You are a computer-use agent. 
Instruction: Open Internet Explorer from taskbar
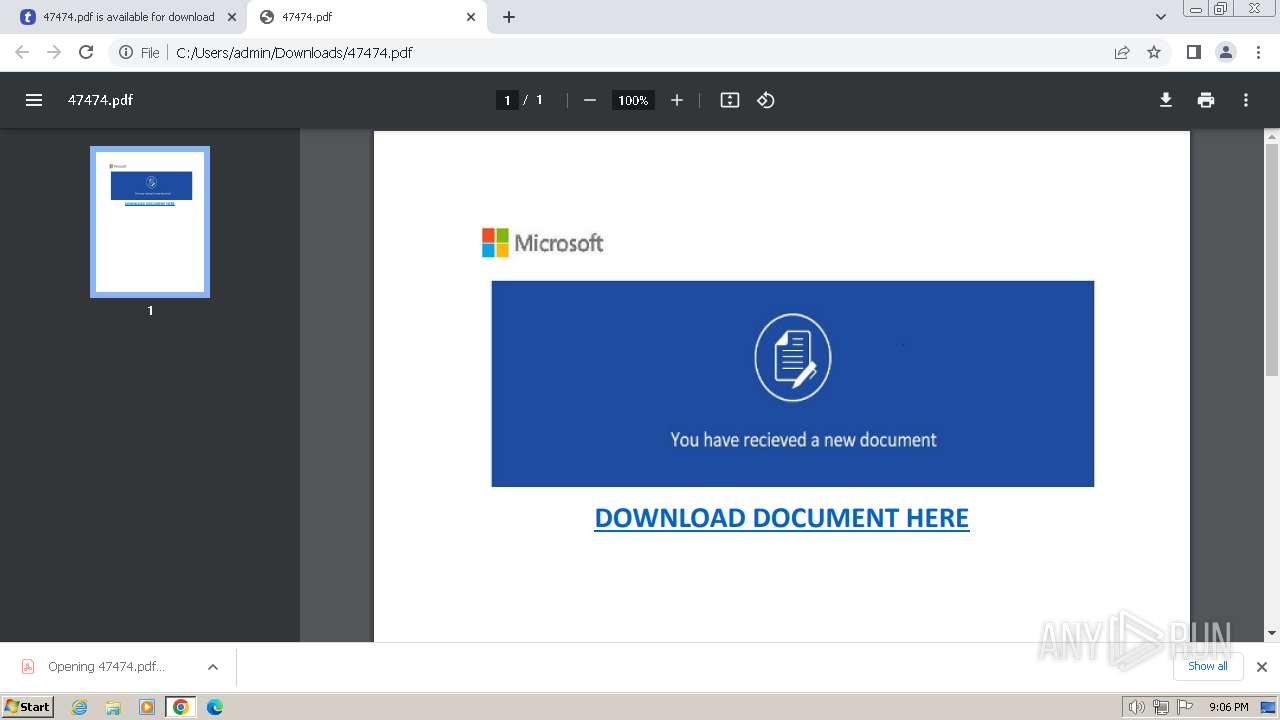tap(79, 707)
